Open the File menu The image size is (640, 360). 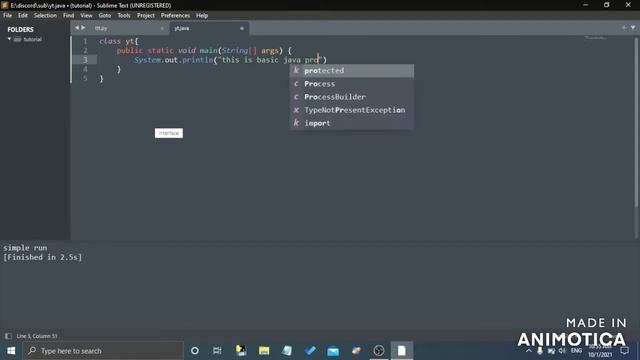[7, 16]
